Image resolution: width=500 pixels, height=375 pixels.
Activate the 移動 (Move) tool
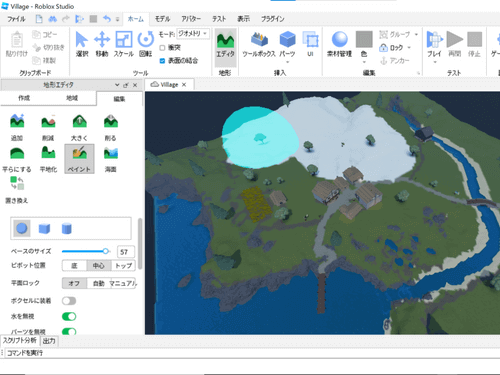tap(102, 44)
